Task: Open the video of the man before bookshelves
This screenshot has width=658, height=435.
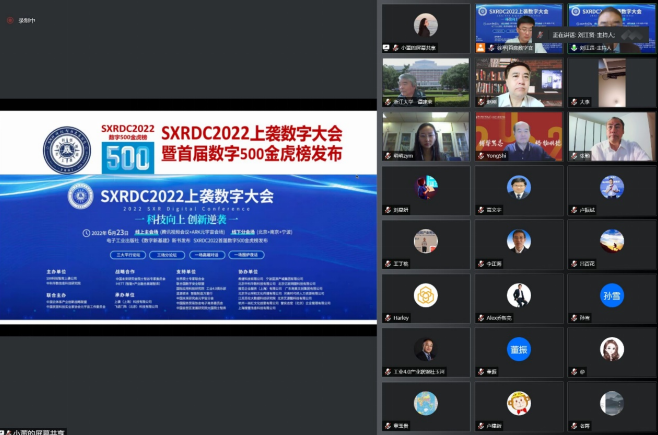Action: (519, 82)
